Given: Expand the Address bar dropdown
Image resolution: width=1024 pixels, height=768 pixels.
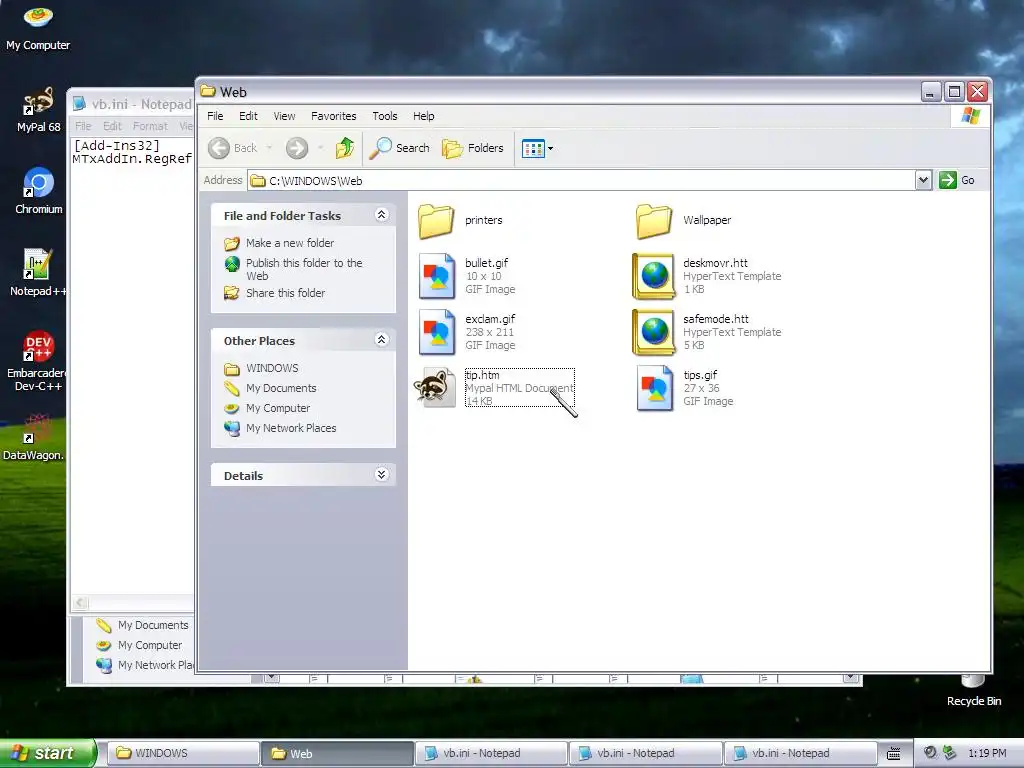Looking at the screenshot, I should 923,180.
